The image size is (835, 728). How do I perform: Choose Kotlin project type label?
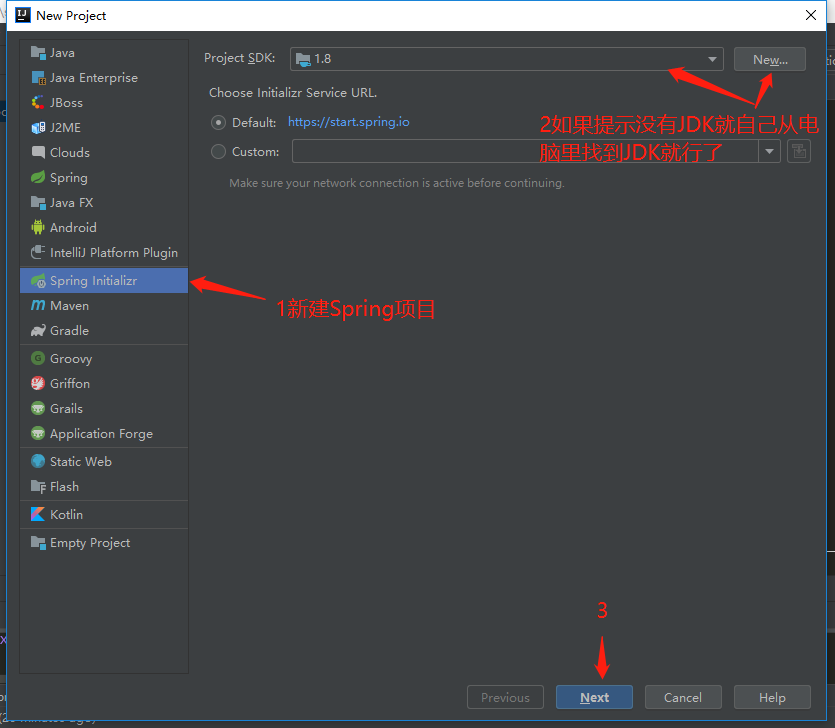point(67,514)
